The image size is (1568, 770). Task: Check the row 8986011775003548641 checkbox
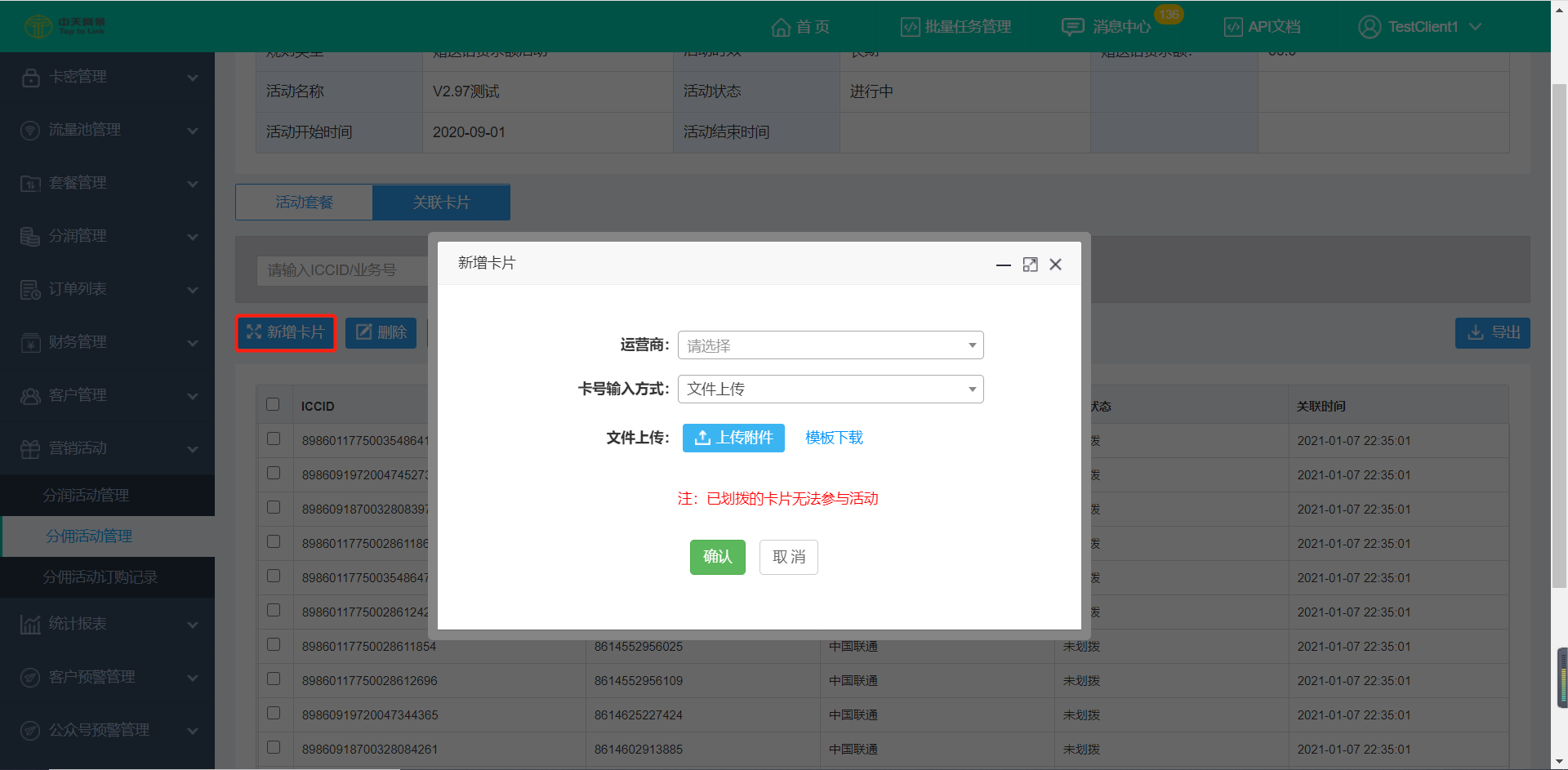pyautogui.click(x=274, y=438)
